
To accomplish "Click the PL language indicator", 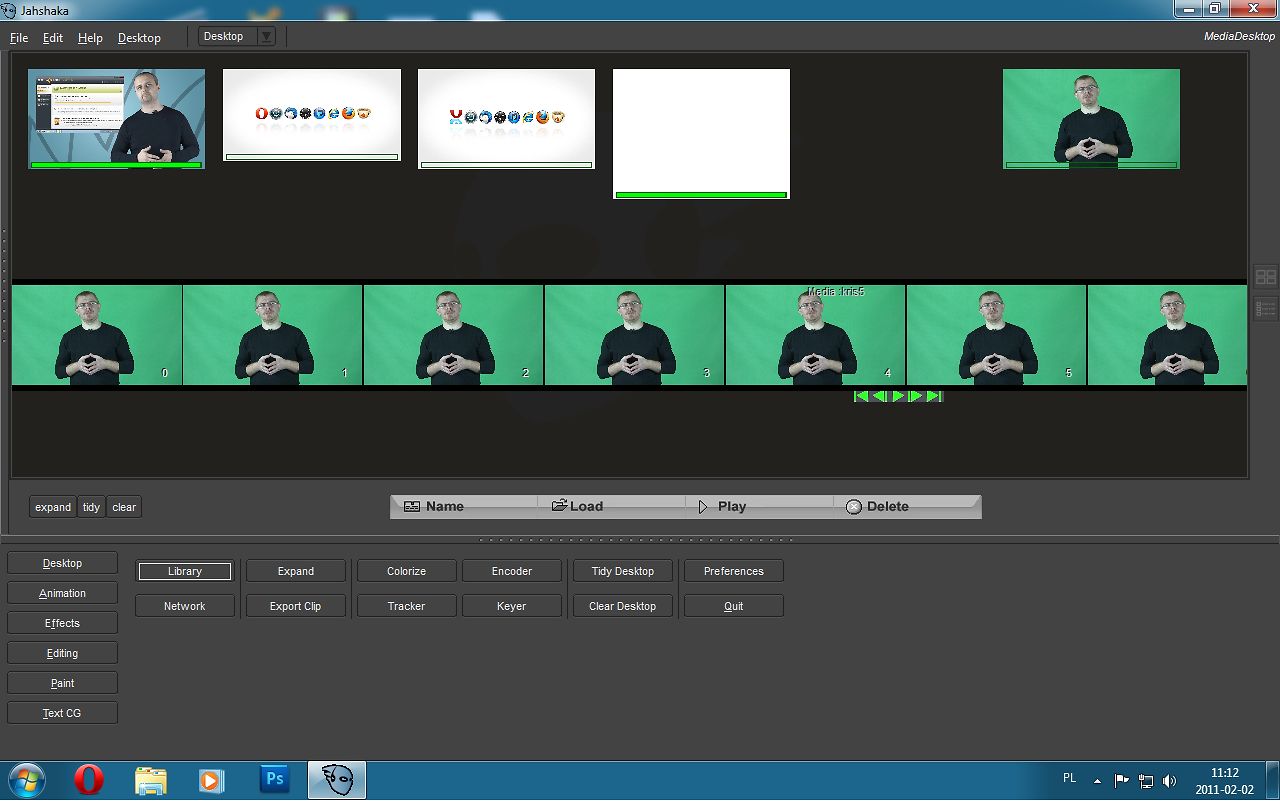I will (x=1070, y=778).
